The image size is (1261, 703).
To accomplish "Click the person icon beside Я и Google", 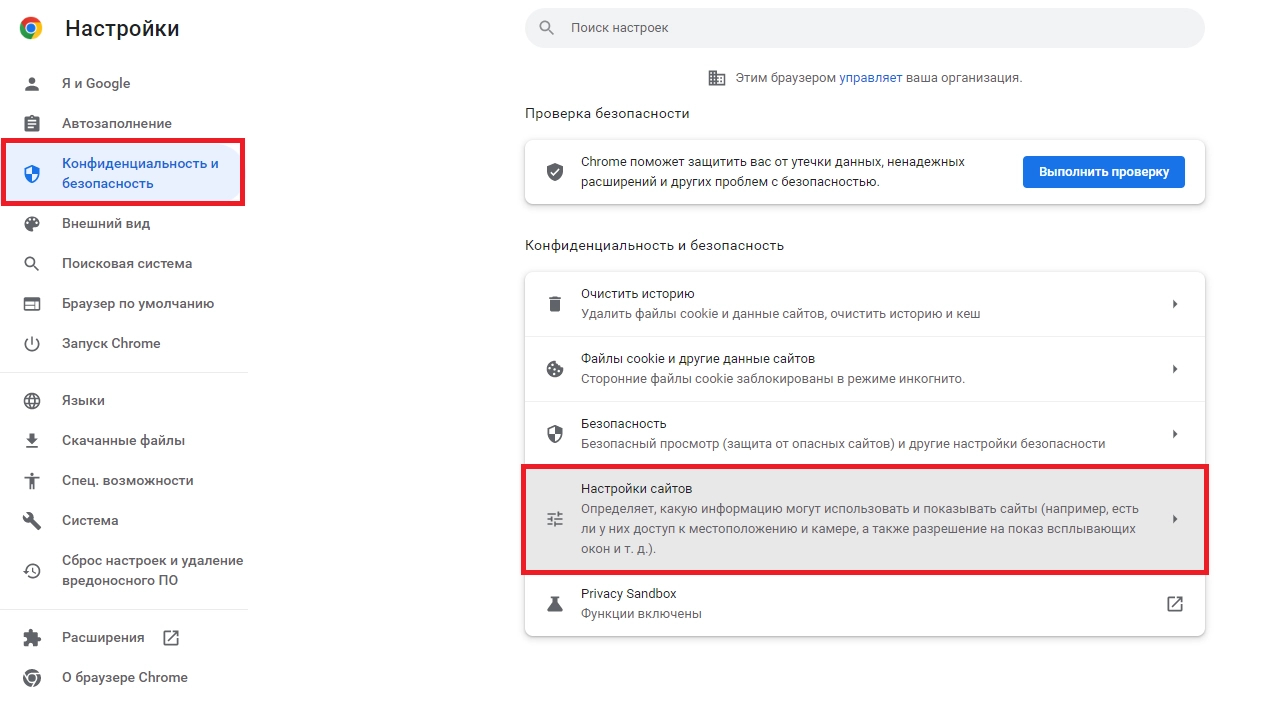I will pyautogui.click(x=32, y=84).
